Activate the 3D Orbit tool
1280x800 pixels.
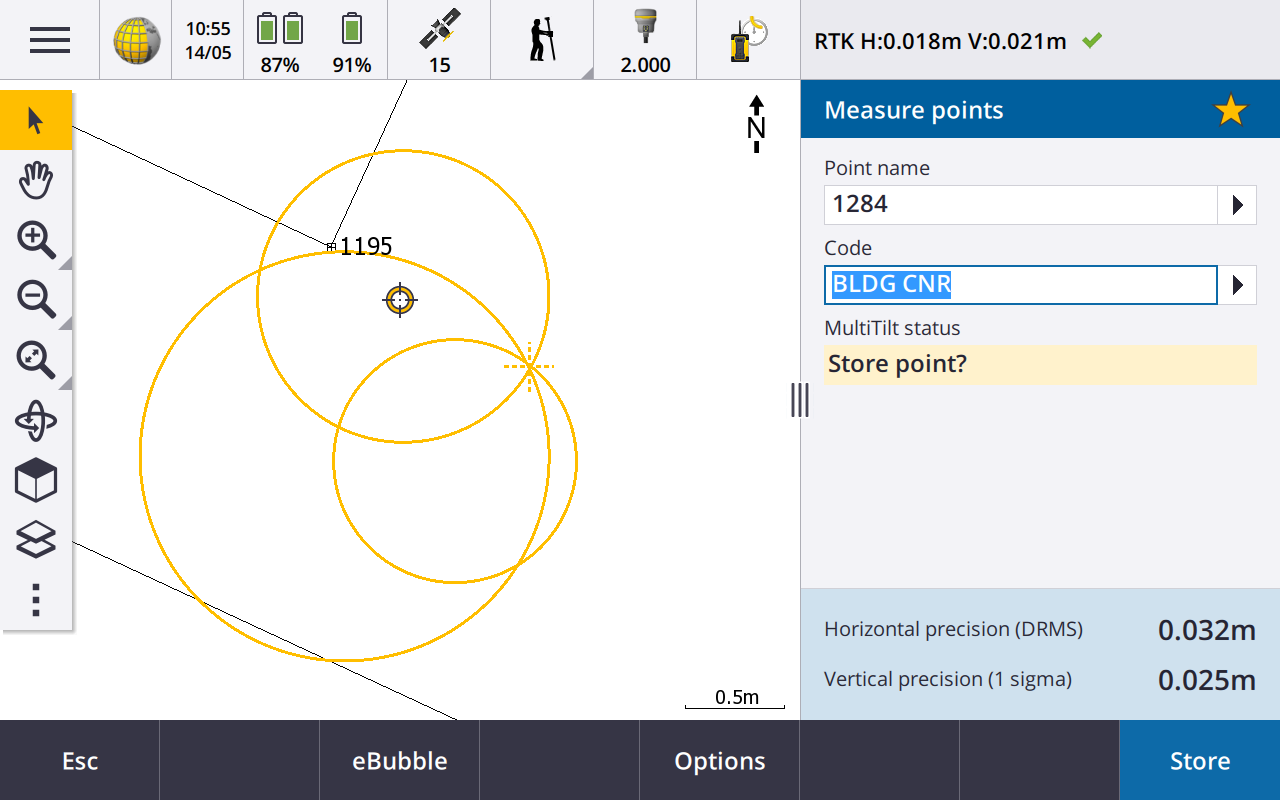click(36, 421)
